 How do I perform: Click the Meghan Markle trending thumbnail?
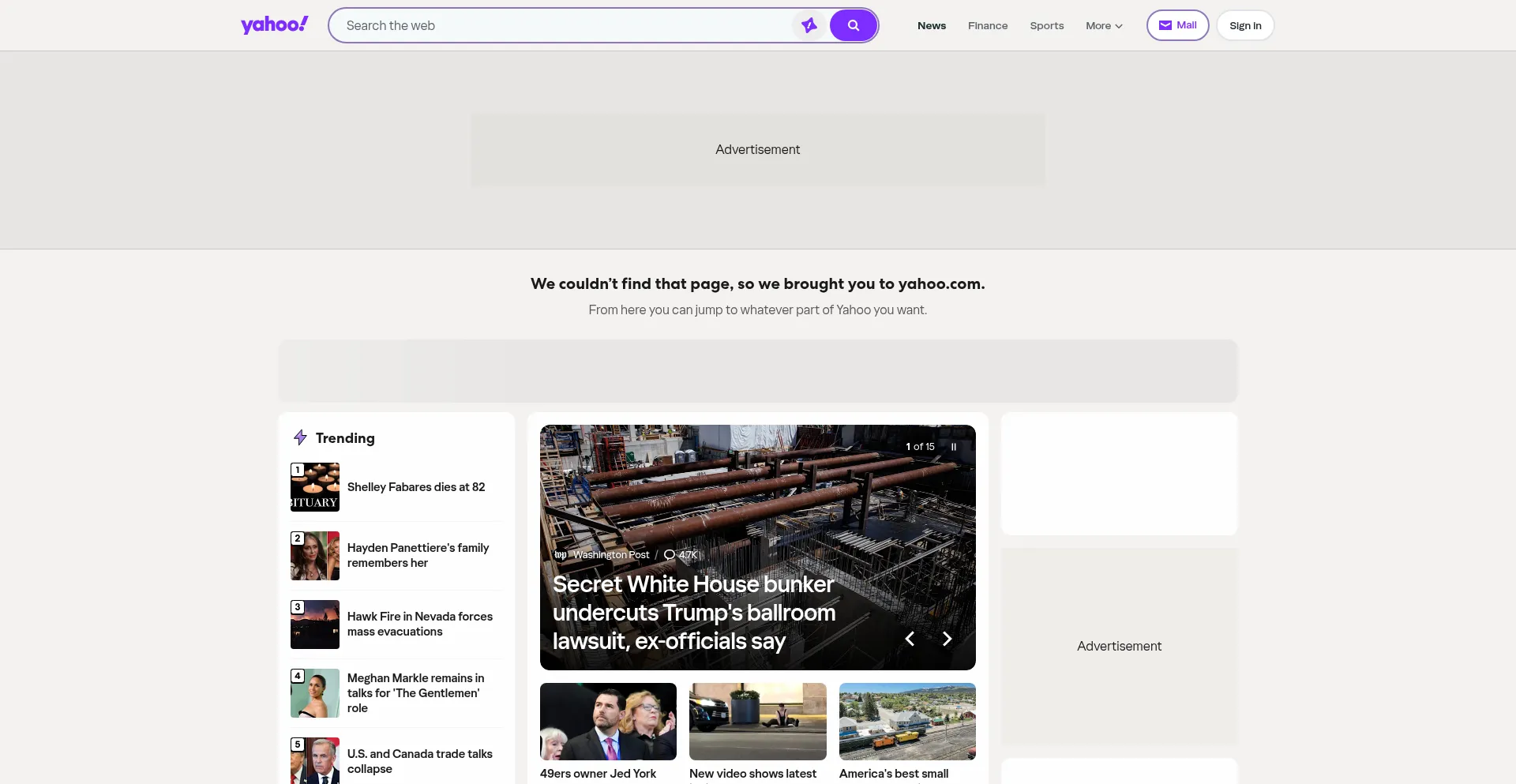(315, 693)
